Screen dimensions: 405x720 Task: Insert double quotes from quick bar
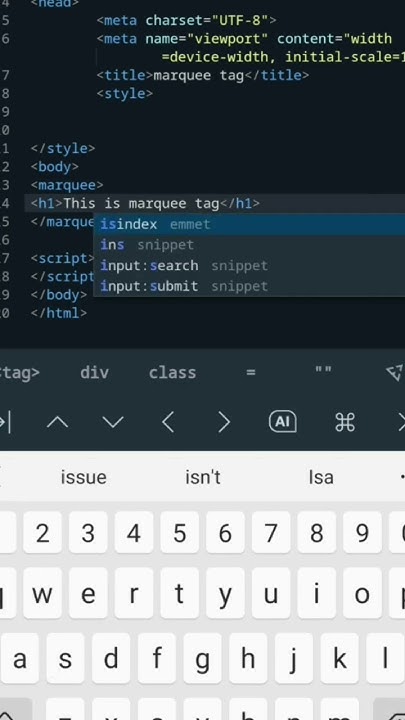(323, 370)
